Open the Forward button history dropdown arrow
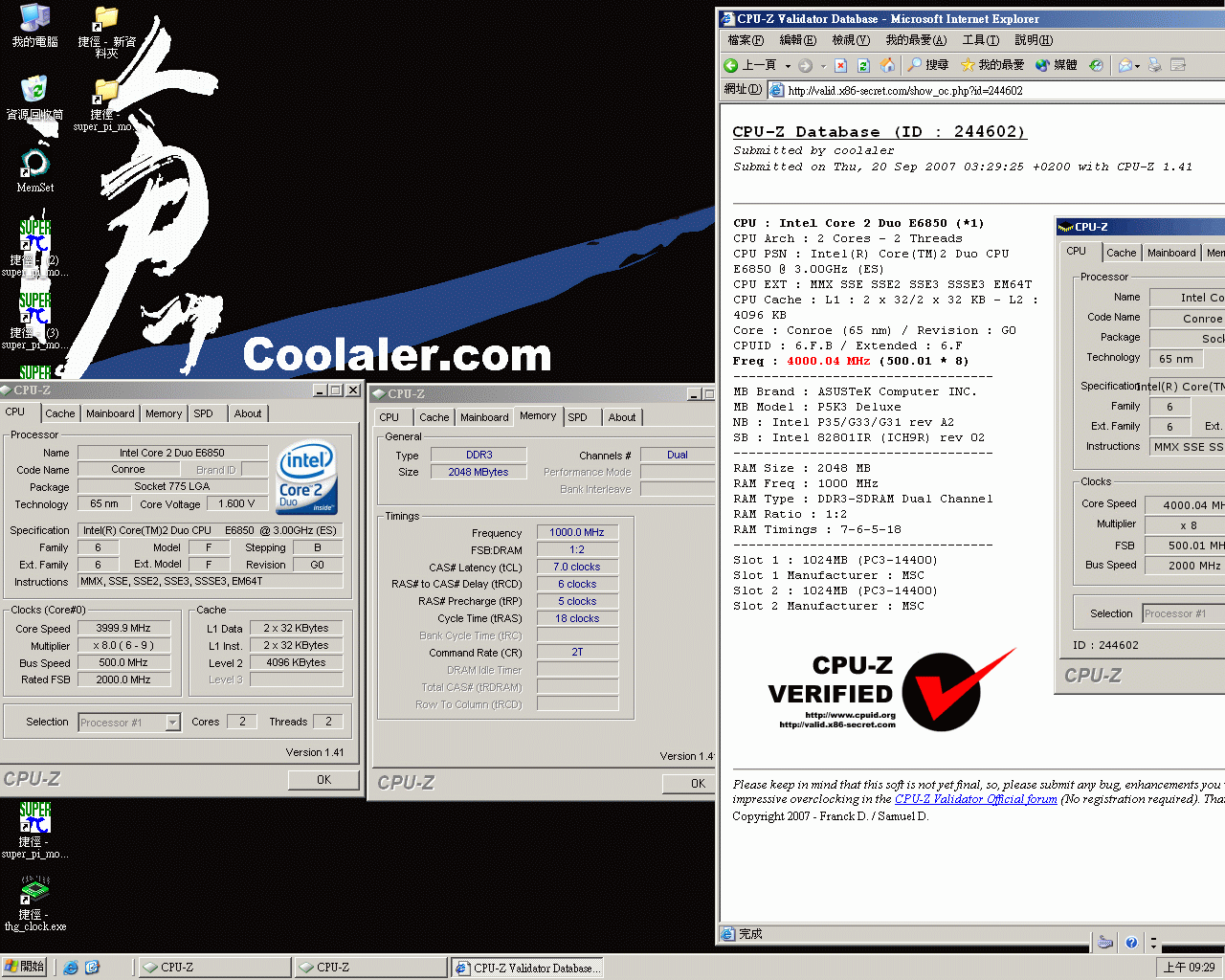Viewport: 1225px width, 980px height. (x=823, y=66)
